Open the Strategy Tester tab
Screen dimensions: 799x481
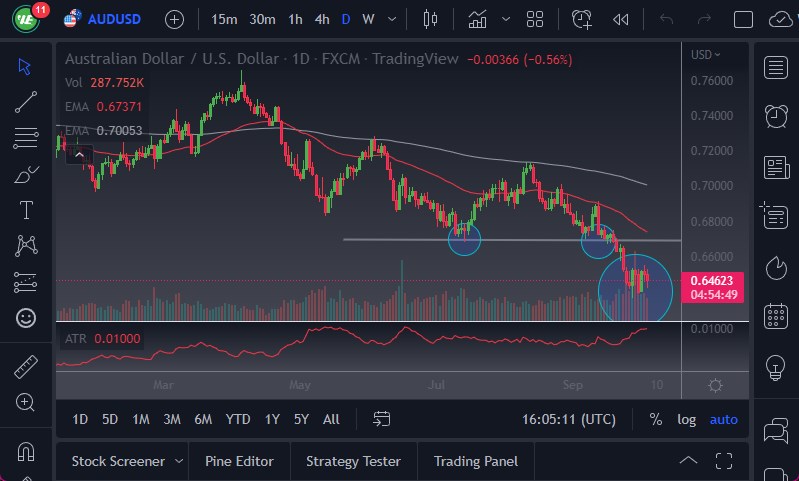(x=353, y=461)
